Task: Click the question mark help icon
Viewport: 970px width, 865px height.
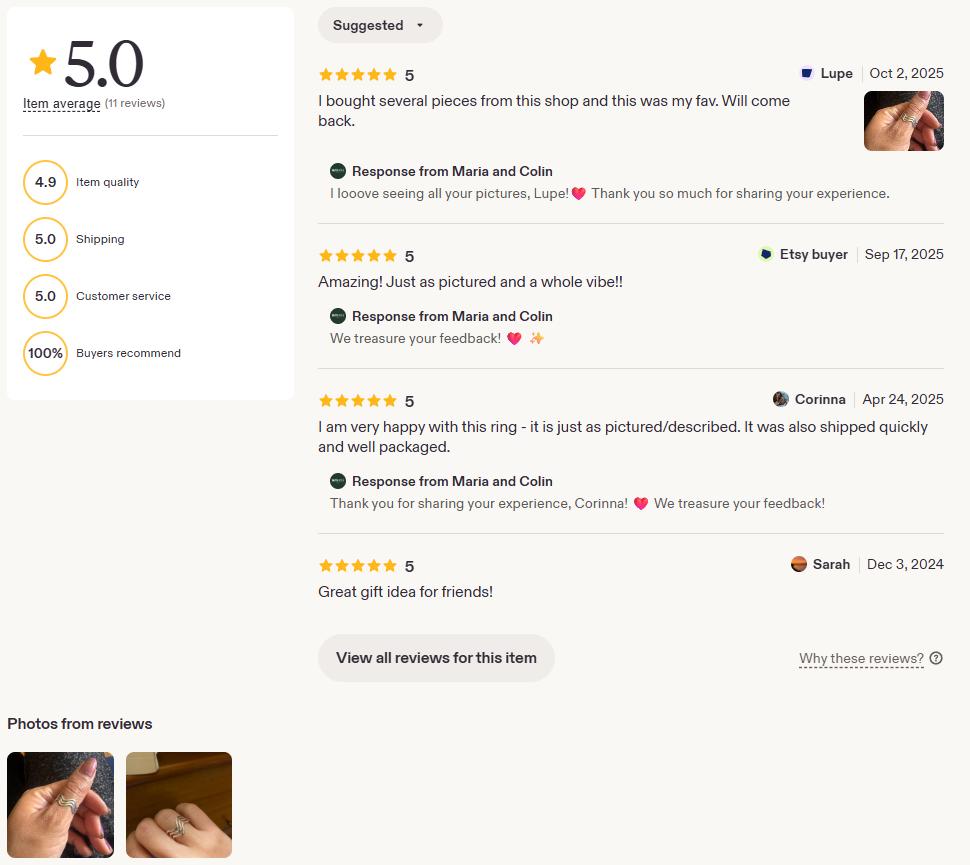Action: click(936, 658)
